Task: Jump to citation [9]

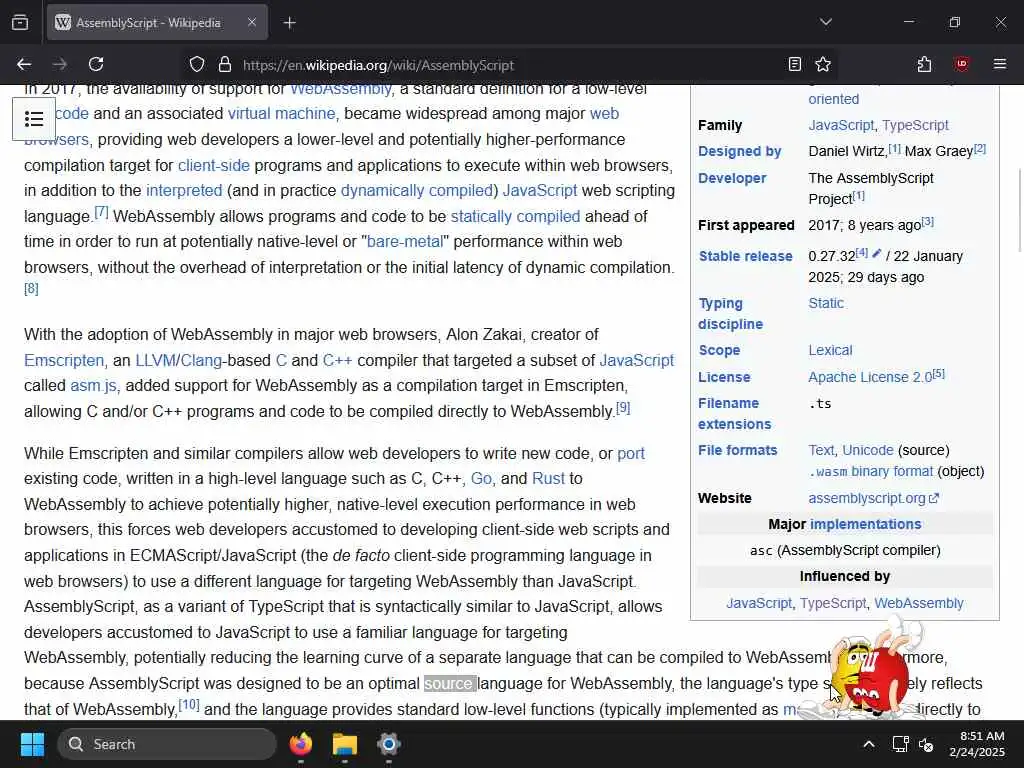Action: (624, 408)
